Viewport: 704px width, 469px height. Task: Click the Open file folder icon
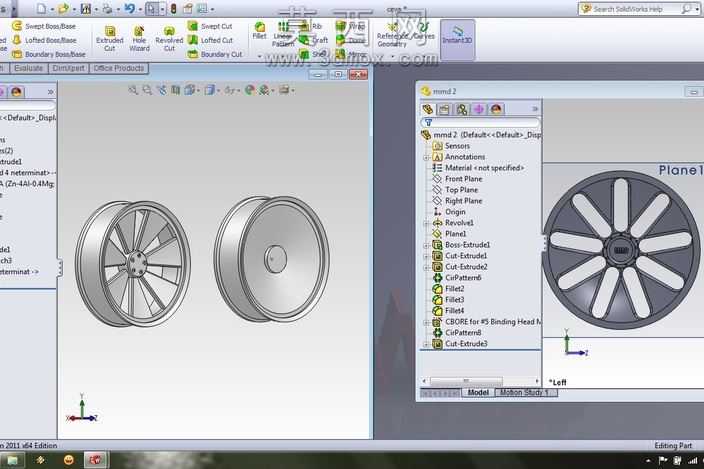63,9
